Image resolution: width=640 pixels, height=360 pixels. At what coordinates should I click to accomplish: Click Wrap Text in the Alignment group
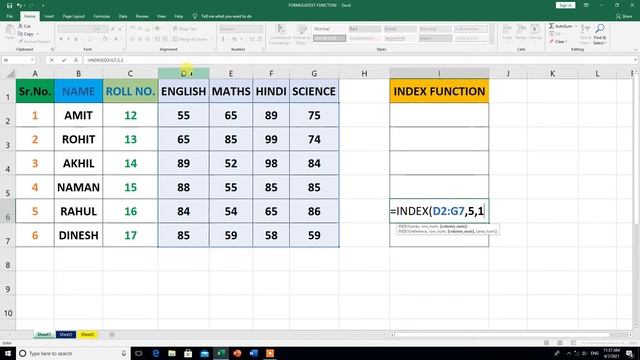[x=185, y=29]
